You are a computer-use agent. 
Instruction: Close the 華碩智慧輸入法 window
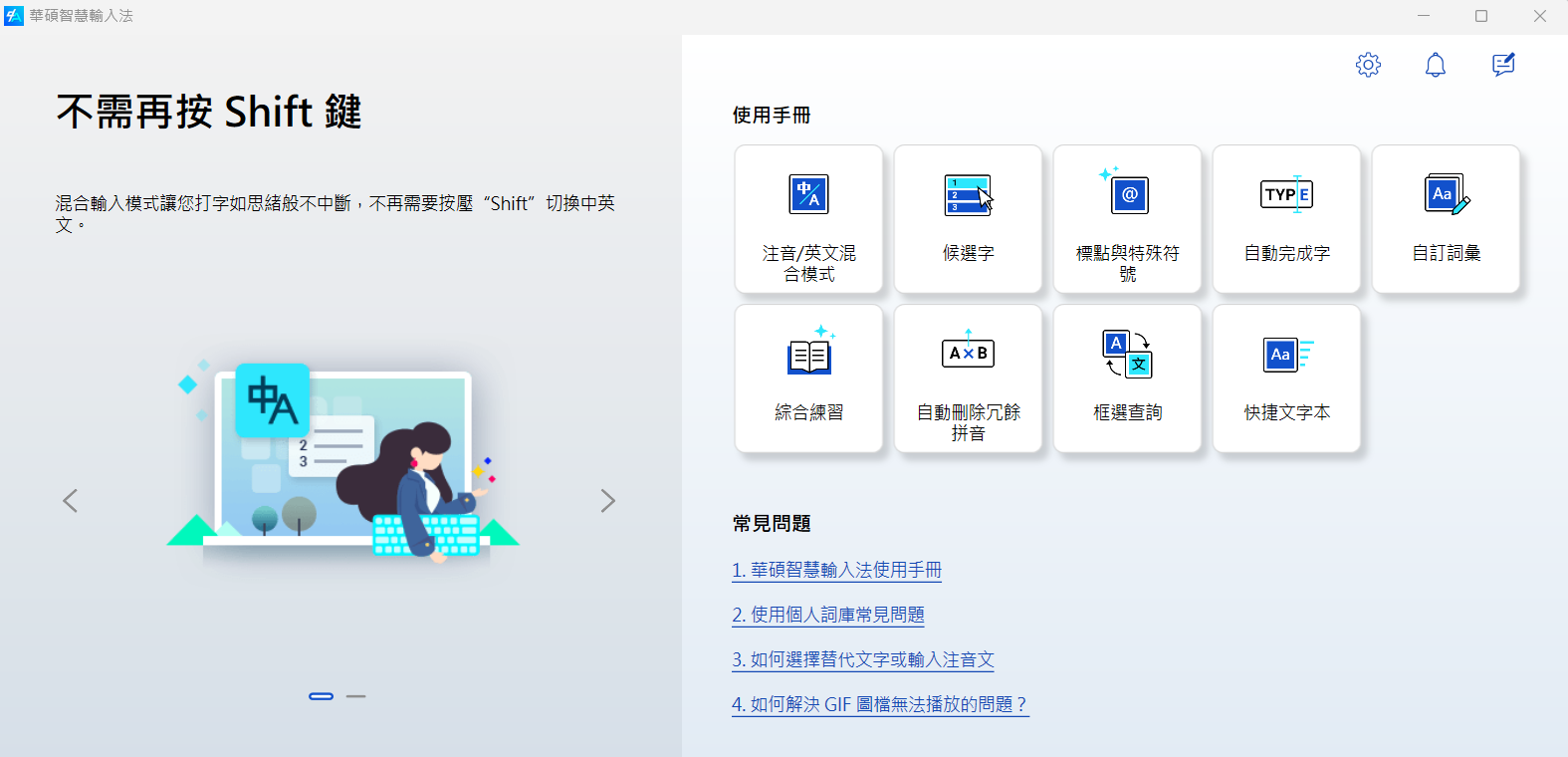[x=1539, y=16]
